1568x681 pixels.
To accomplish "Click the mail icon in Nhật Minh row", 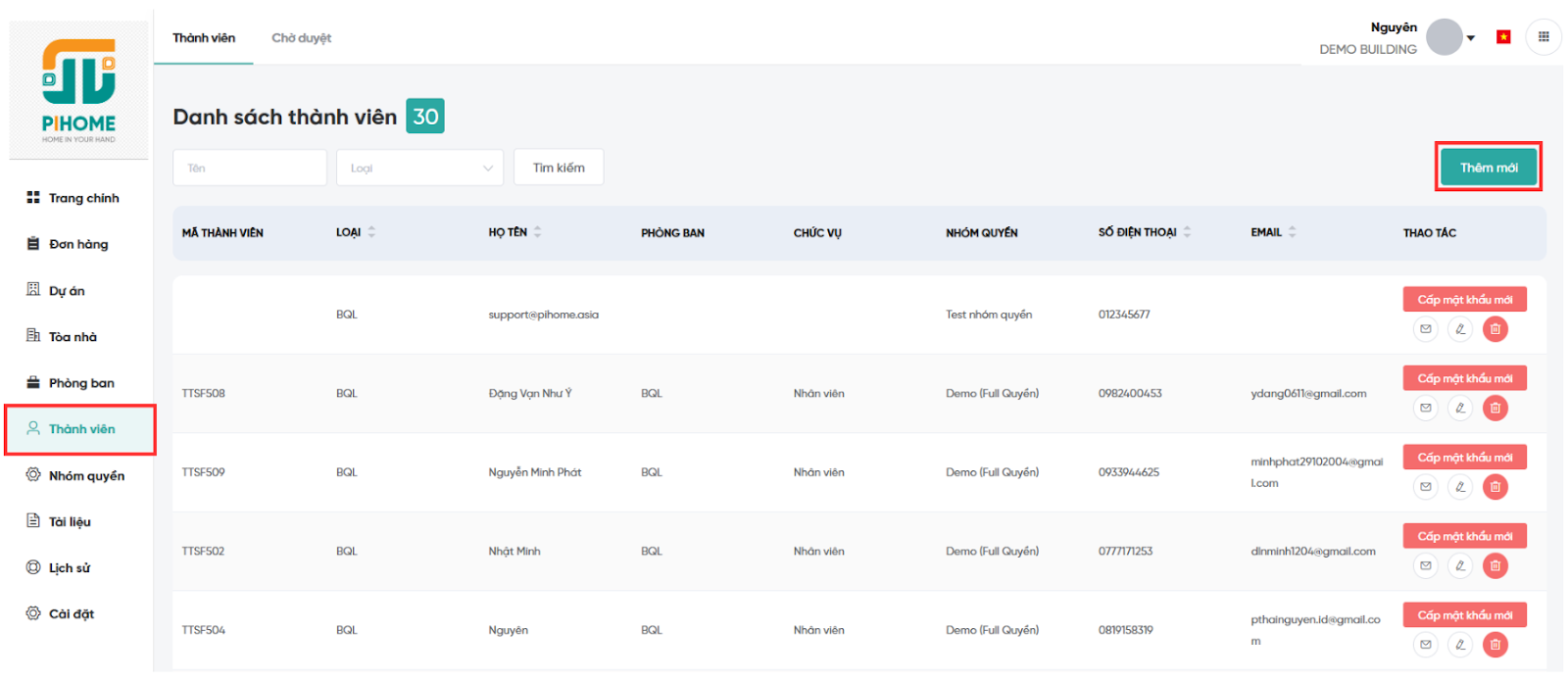I will (x=1426, y=565).
